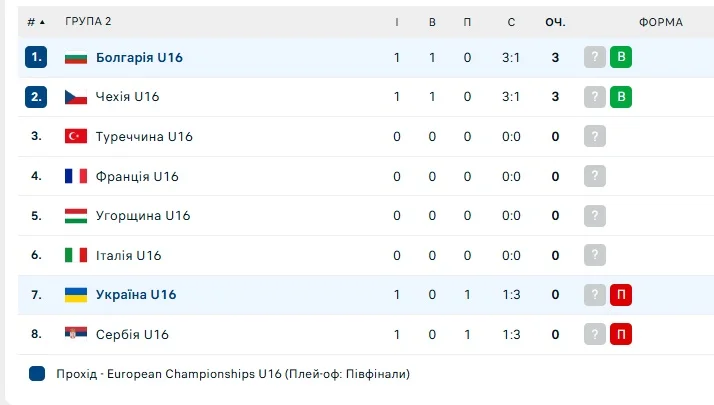Click the Italy flag icon

(x=76, y=255)
